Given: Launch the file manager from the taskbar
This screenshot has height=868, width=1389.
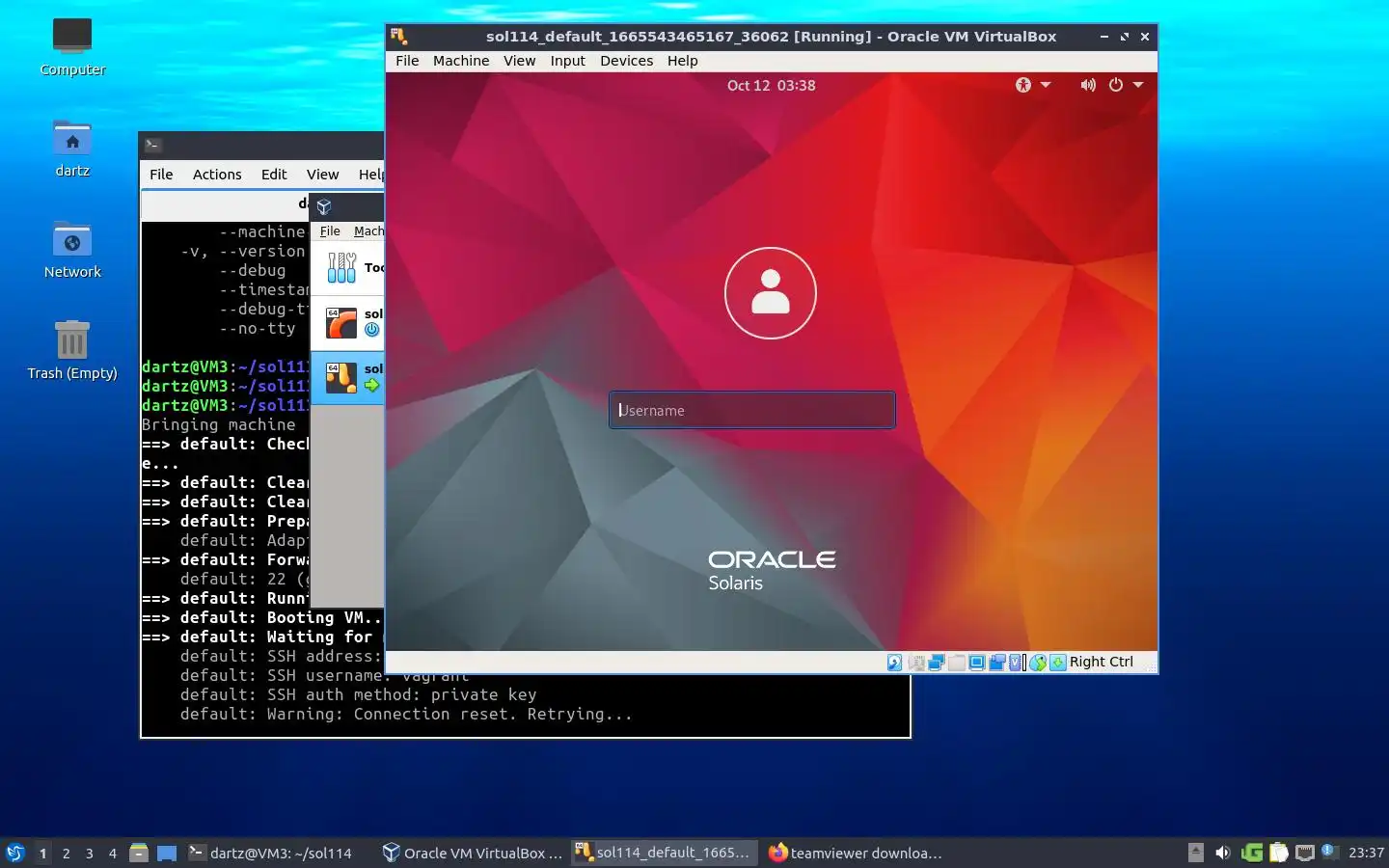Looking at the screenshot, I should coord(139,853).
